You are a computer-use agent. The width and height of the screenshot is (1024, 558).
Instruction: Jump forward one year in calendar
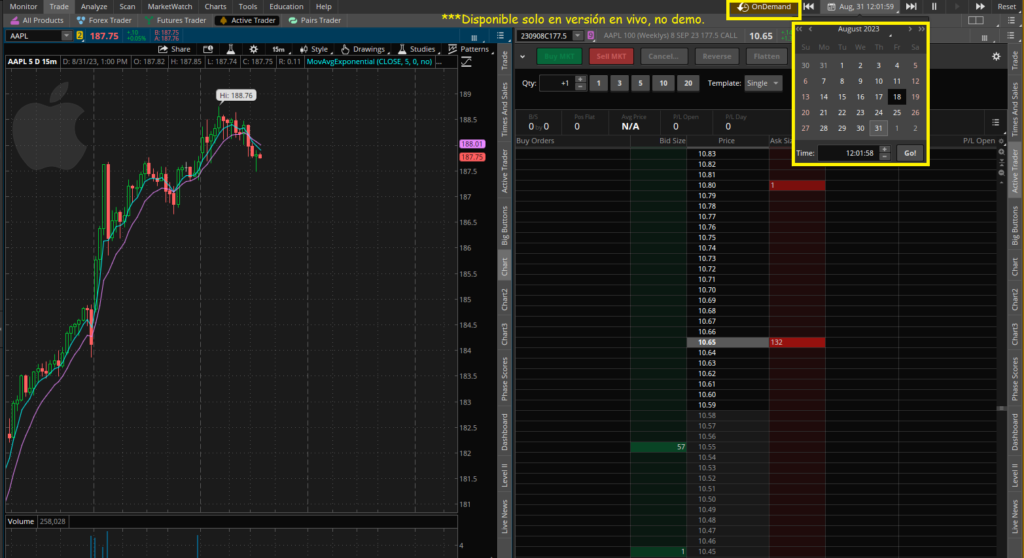(921, 29)
